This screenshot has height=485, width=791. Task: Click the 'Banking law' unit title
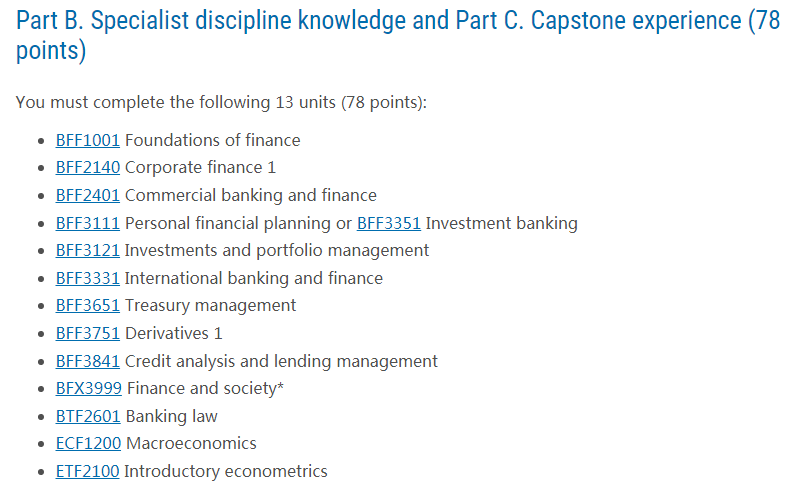(x=171, y=416)
